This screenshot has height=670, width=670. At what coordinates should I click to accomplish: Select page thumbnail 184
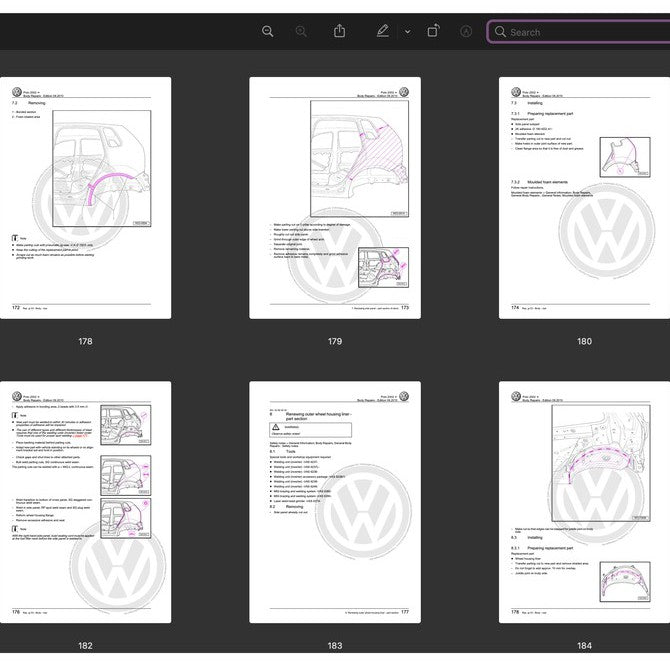tap(584, 502)
